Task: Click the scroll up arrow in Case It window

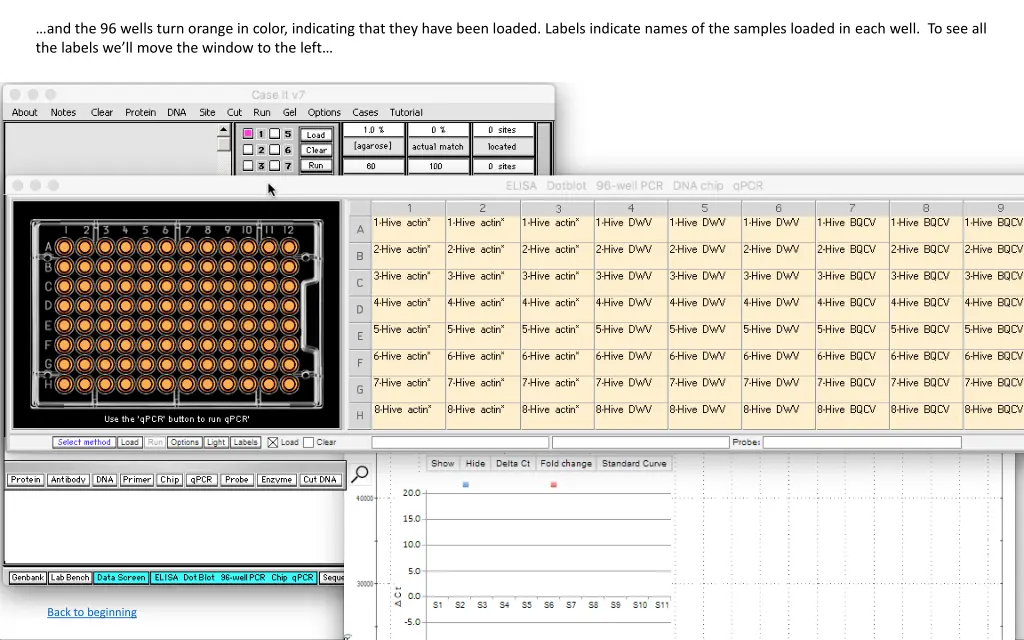Action: (x=225, y=131)
